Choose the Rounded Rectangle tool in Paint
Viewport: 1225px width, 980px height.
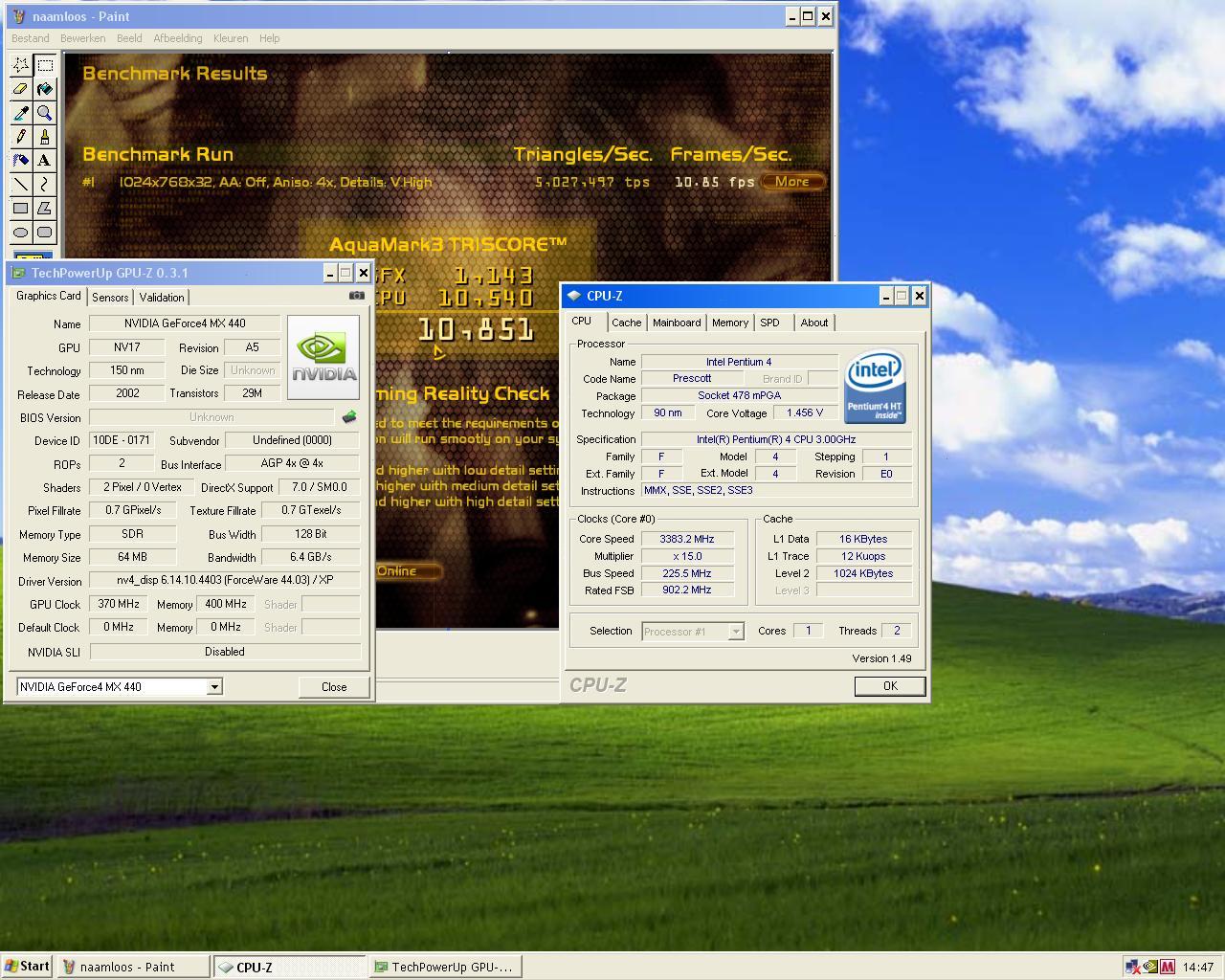[x=44, y=232]
